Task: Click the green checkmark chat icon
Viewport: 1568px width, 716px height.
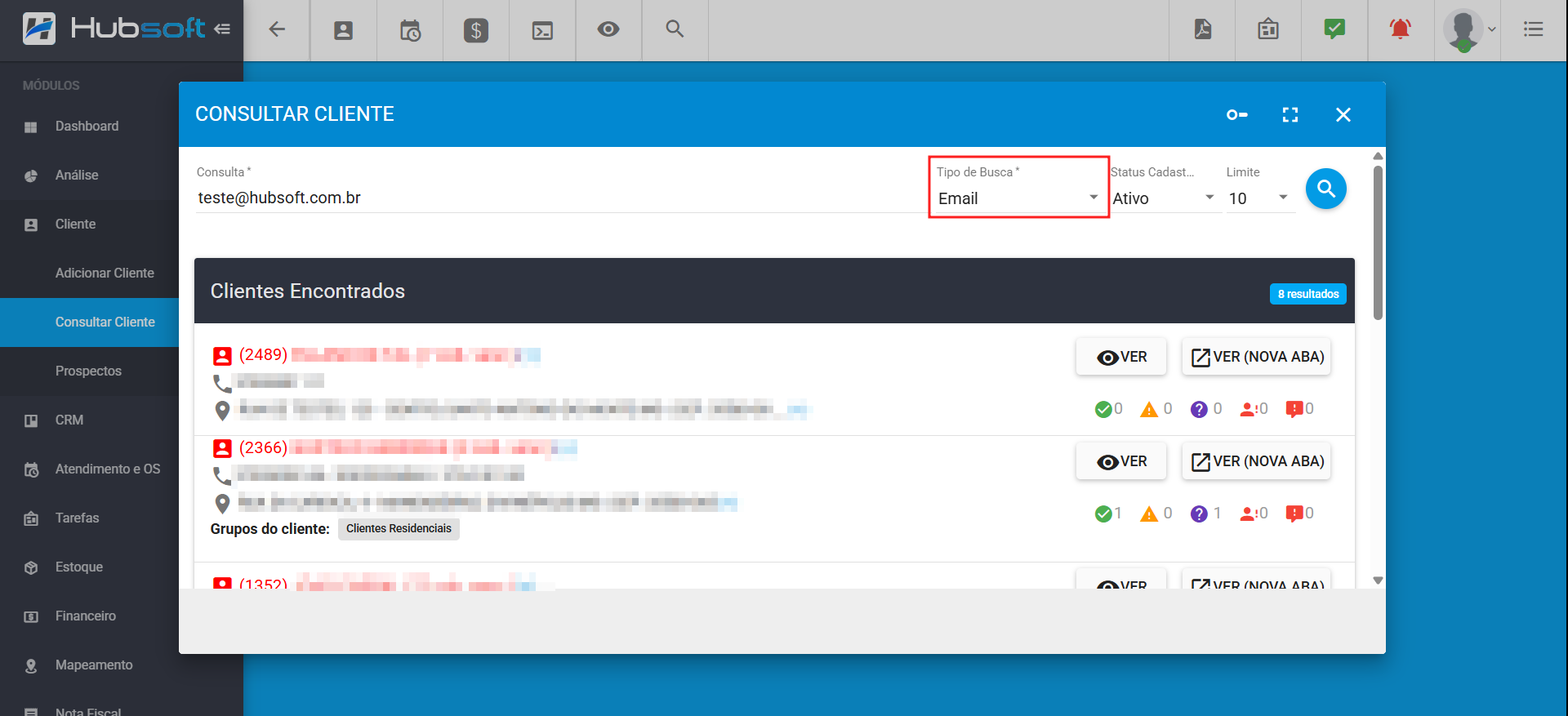Action: 1334,29
